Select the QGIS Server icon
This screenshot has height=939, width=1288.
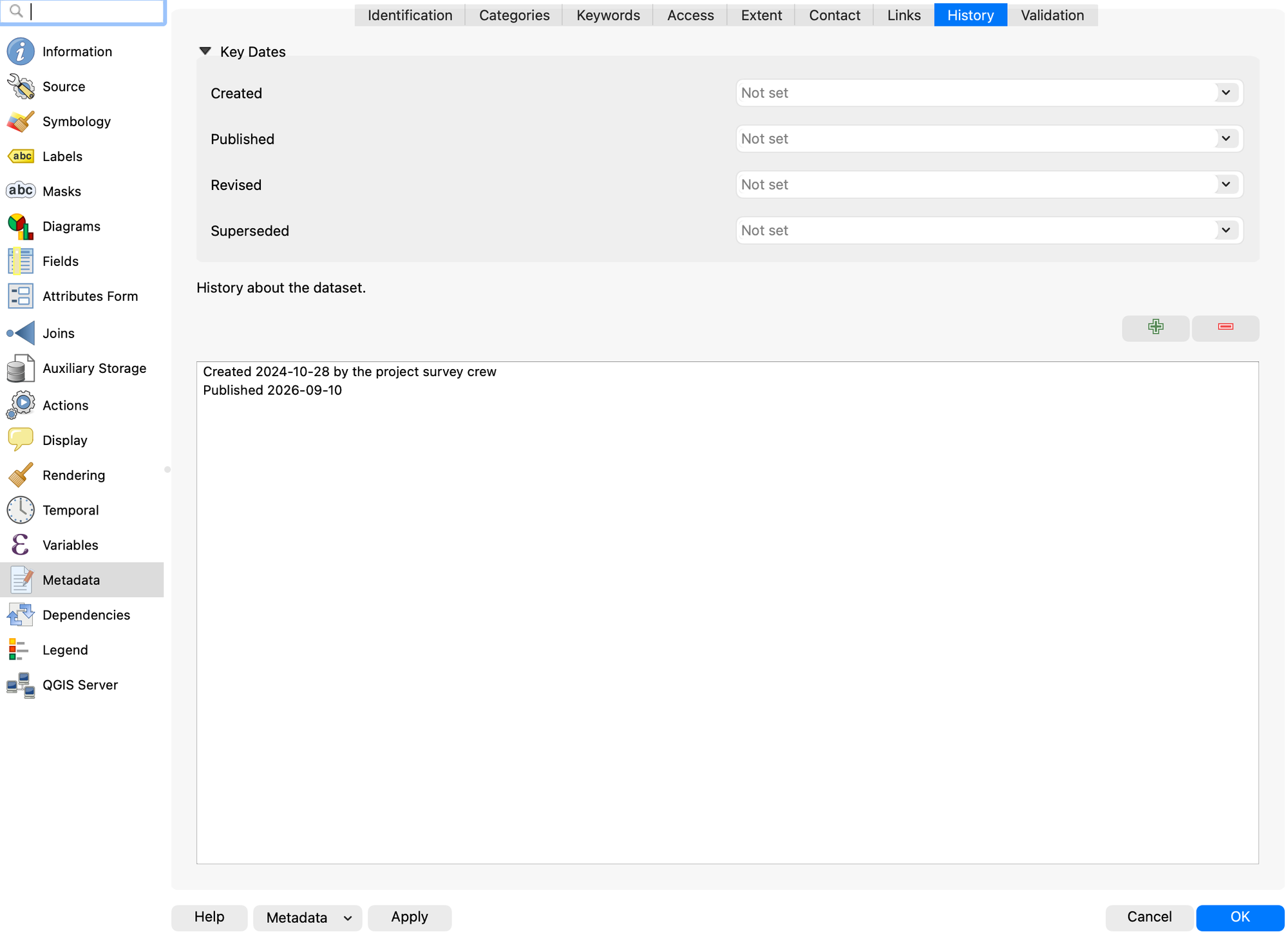click(x=21, y=685)
